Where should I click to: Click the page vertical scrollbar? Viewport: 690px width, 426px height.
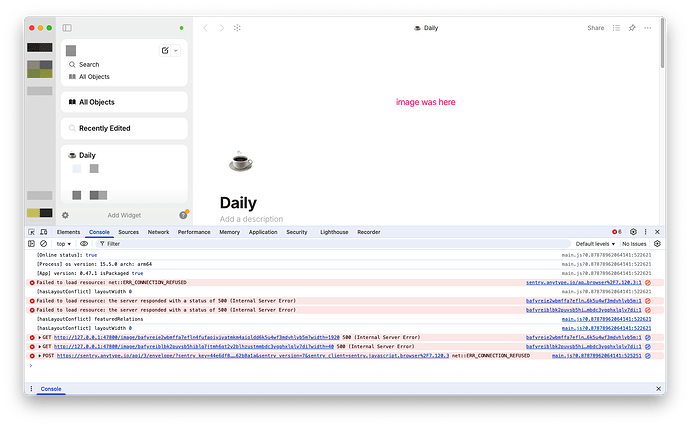[x=662, y=44]
